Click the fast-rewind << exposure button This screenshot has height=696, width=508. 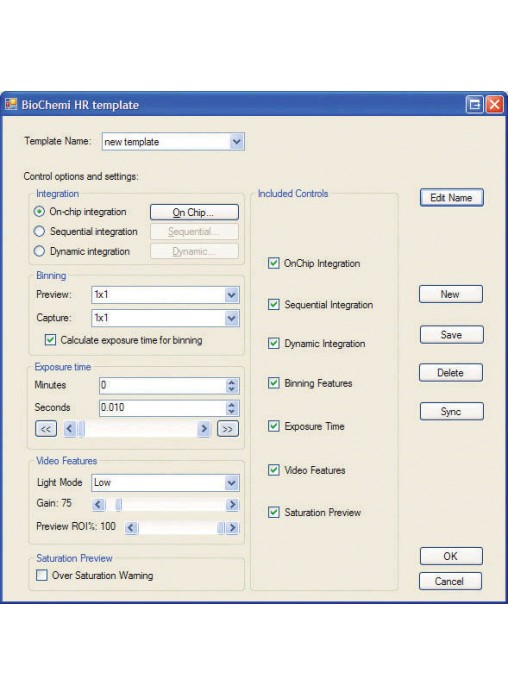tap(46, 429)
